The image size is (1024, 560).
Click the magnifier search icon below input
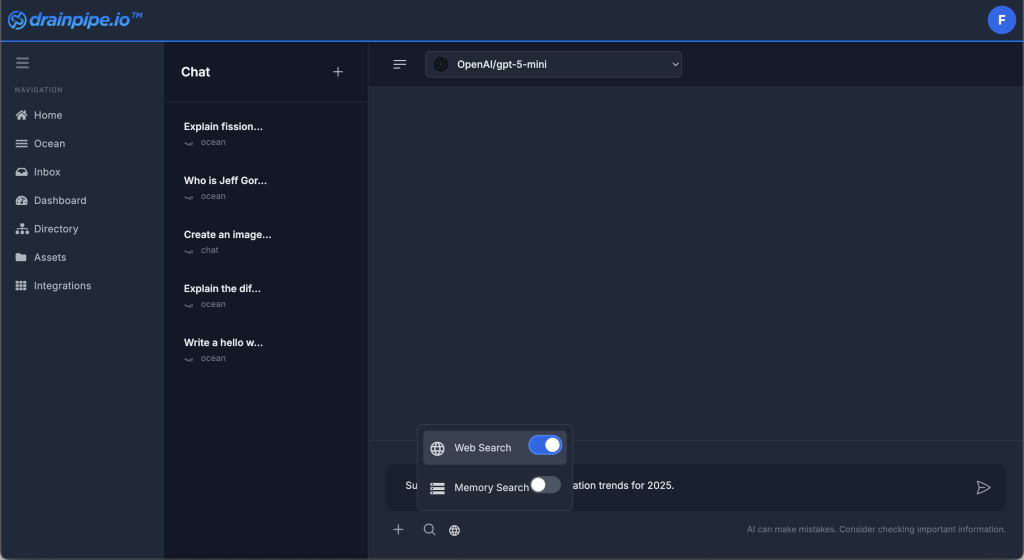tap(429, 530)
